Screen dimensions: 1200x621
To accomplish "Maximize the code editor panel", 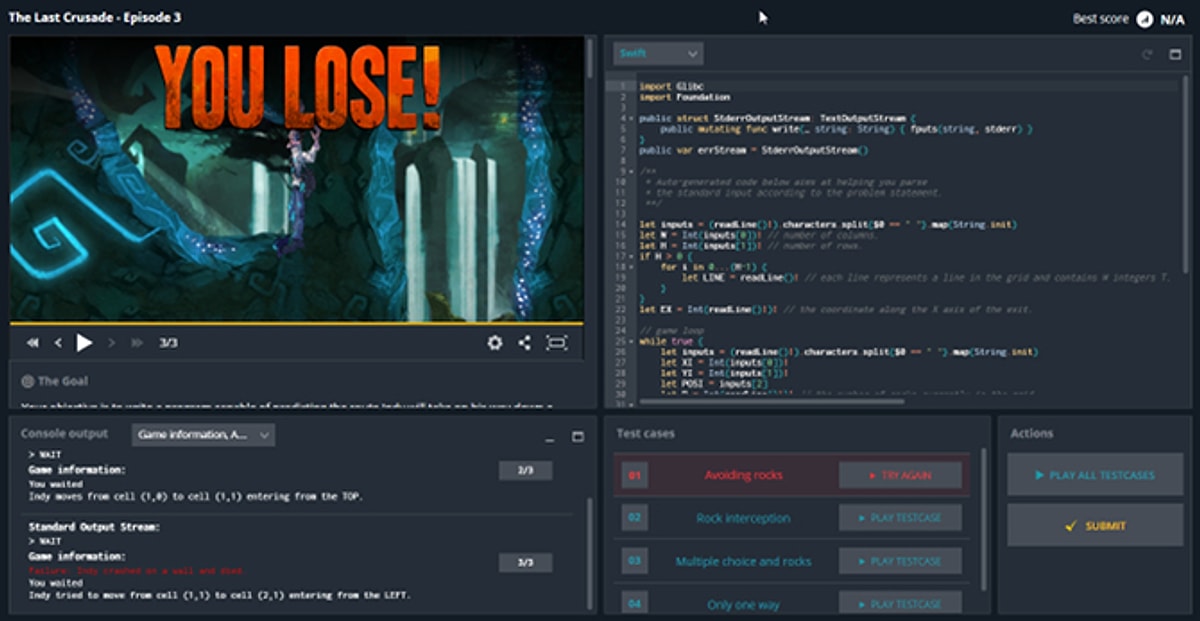I will coord(1175,54).
